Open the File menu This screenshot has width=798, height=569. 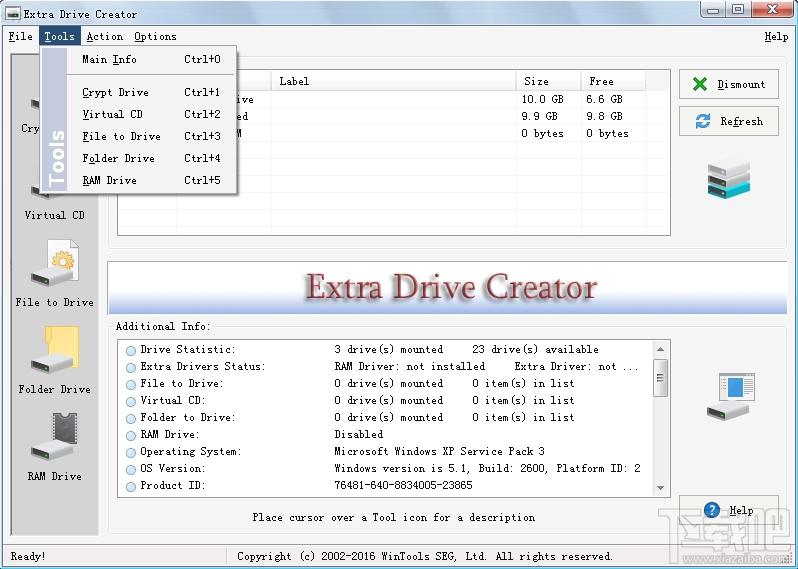coord(21,37)
